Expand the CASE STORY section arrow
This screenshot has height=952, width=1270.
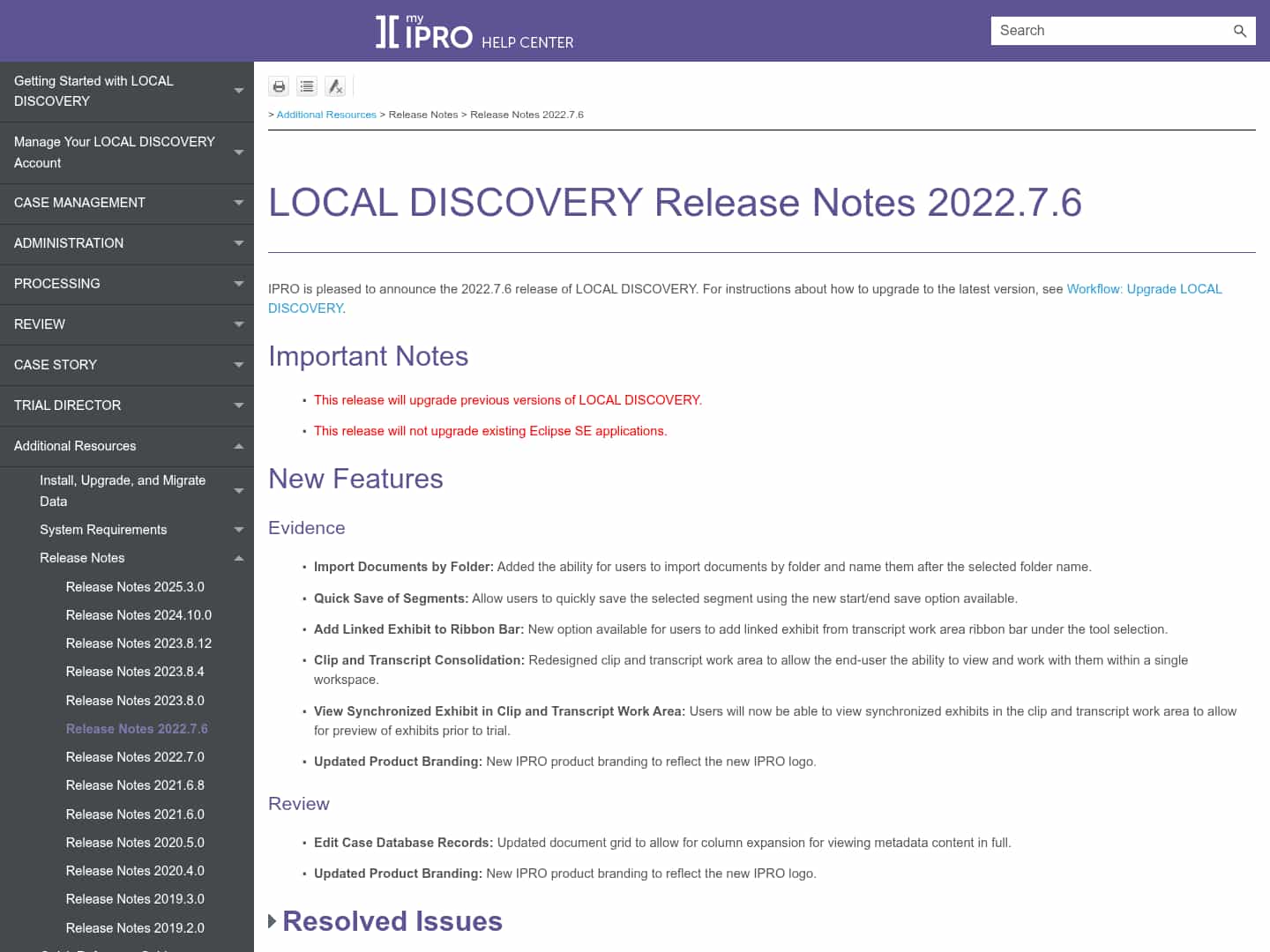point(238,365)
